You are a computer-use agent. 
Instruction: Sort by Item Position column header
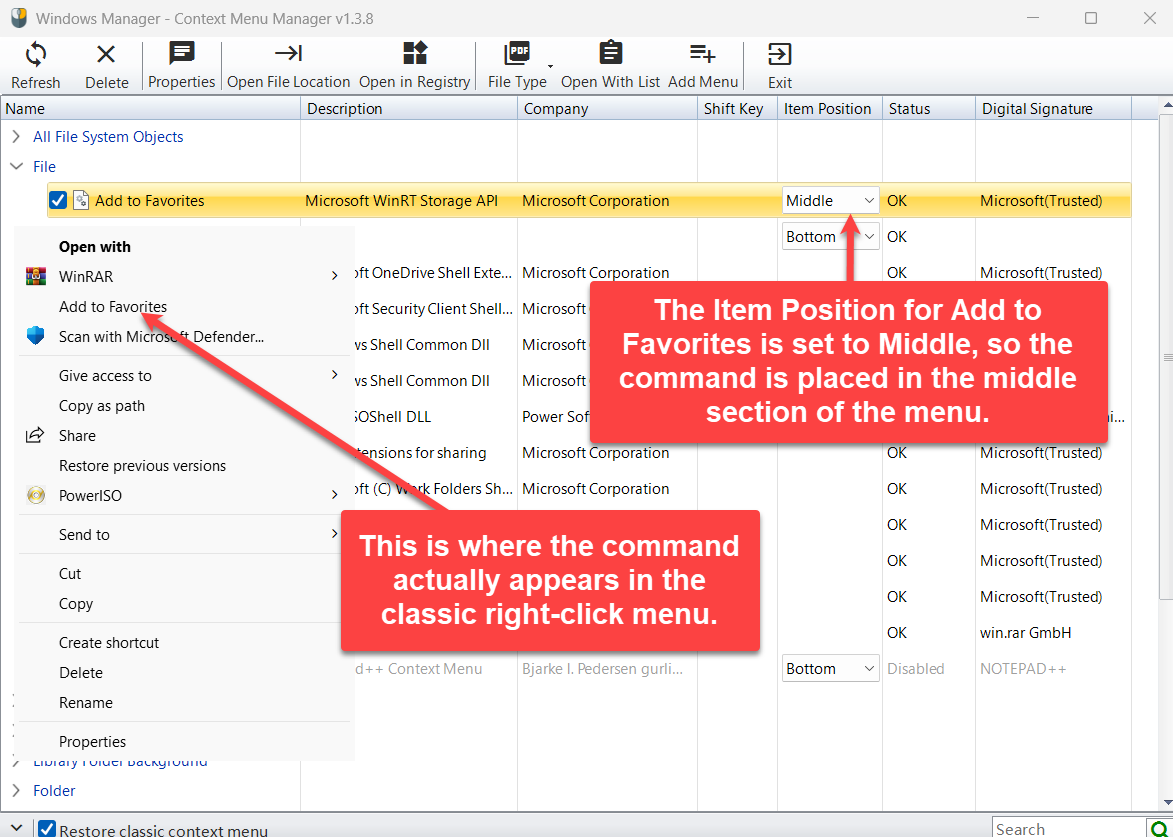pos(830,108)
